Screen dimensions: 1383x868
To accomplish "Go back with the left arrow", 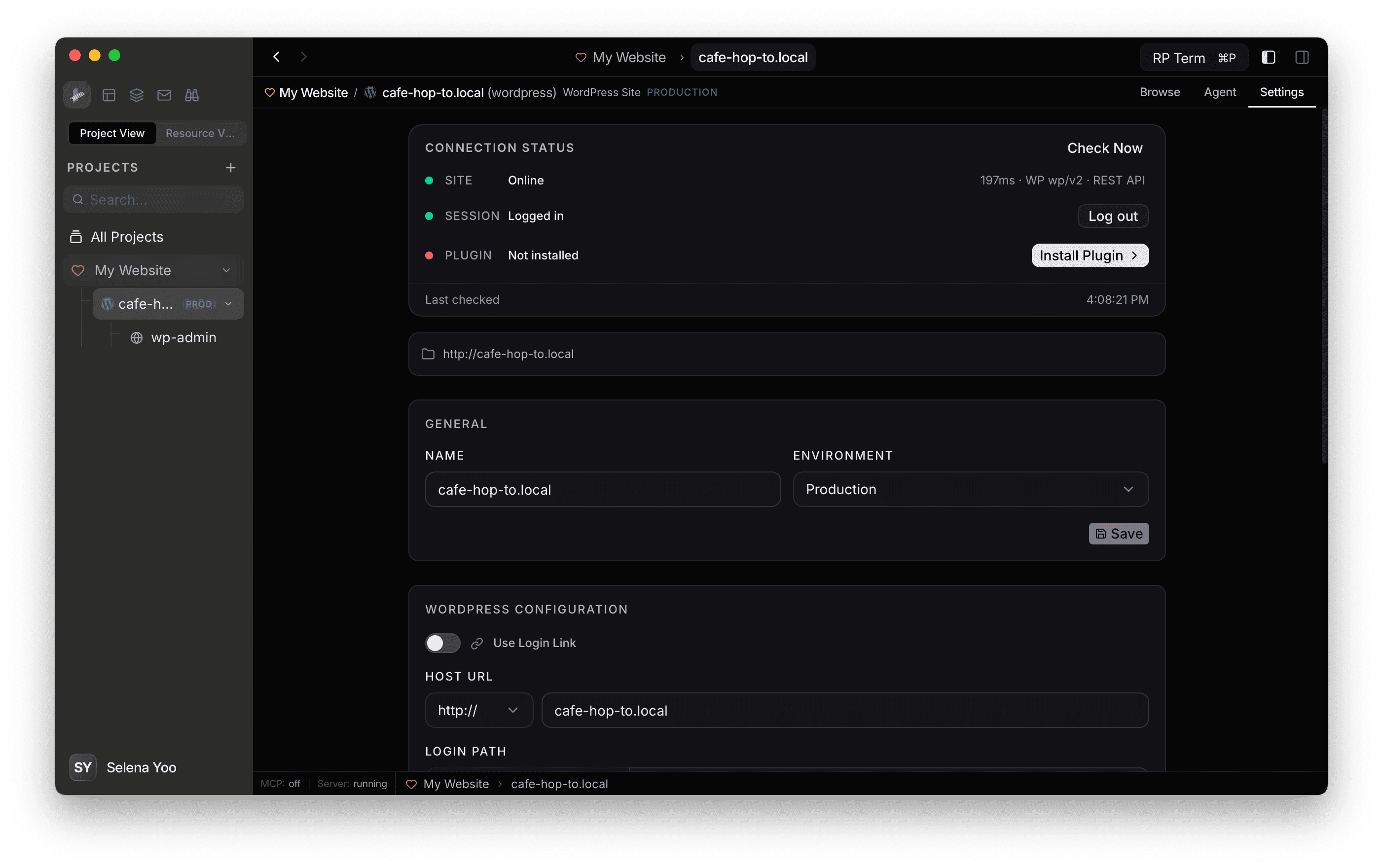I will pos(277,57).
